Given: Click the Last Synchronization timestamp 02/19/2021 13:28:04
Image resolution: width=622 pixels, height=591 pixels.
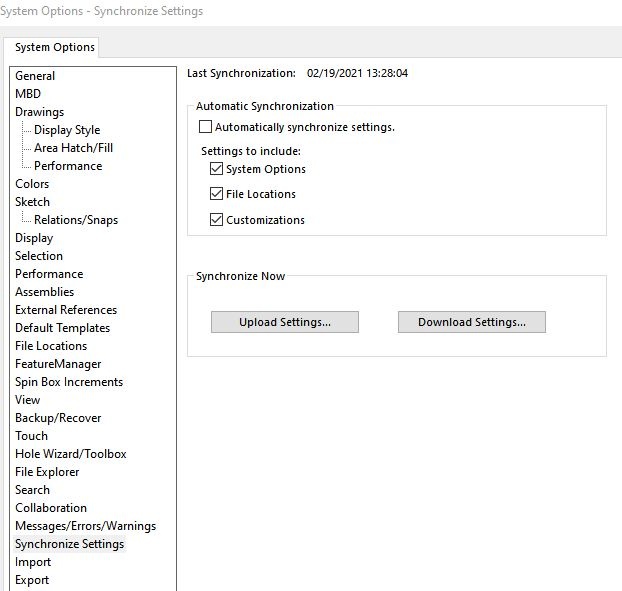Looking at the screenshot, I should coord(357,73).
